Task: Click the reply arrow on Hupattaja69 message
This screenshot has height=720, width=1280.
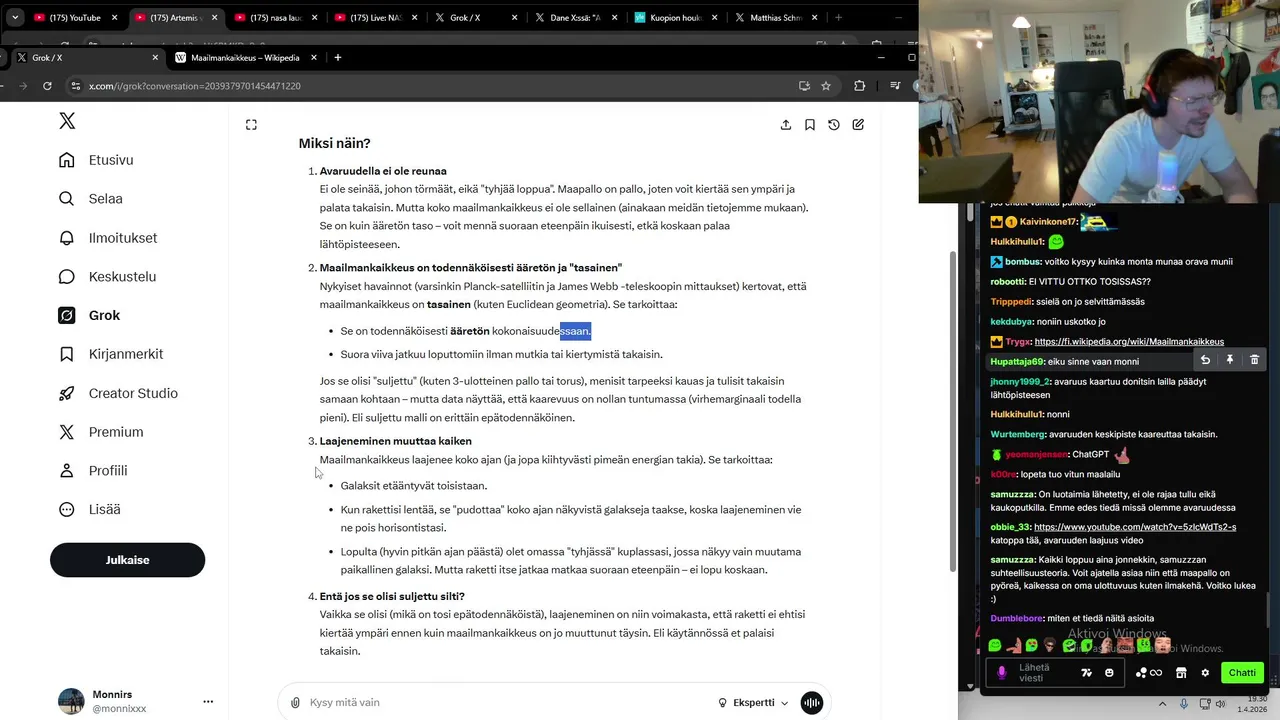Action: [x=1206, y=360]
